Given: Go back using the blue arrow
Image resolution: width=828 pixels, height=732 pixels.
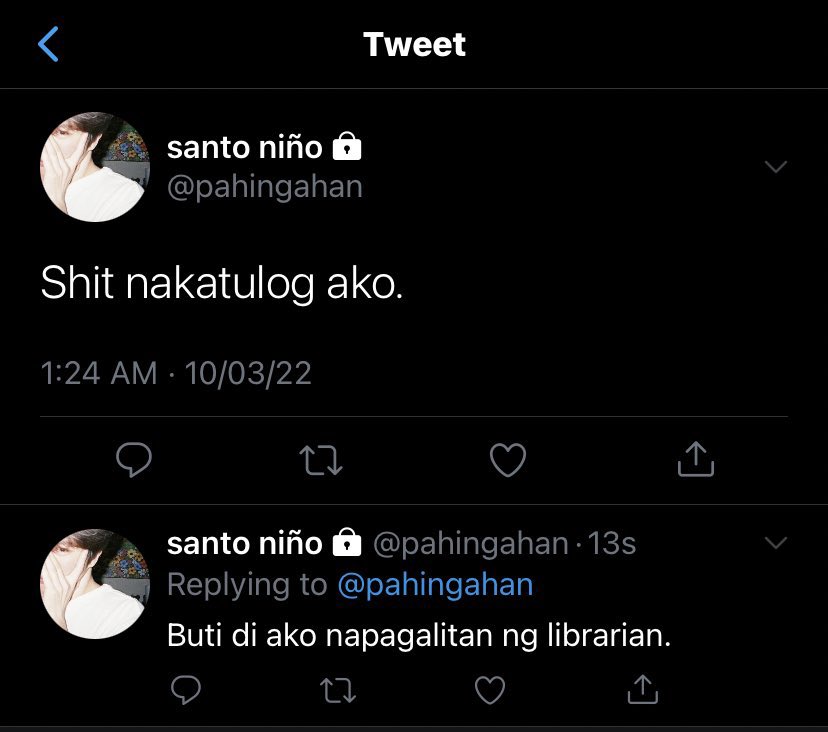Looking at the screenshot, I should (x=48, y=44).
